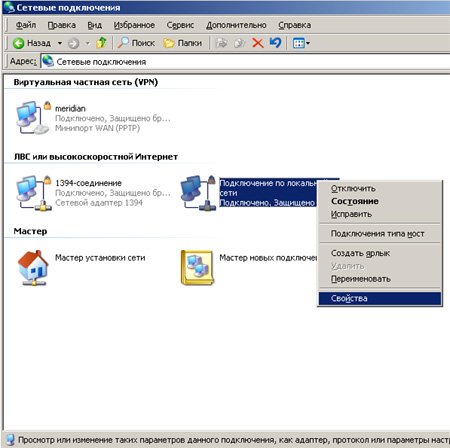Click the ЛВС или высокоскоростной Интернет header
450x448 pixels.
tap(96, 157)
